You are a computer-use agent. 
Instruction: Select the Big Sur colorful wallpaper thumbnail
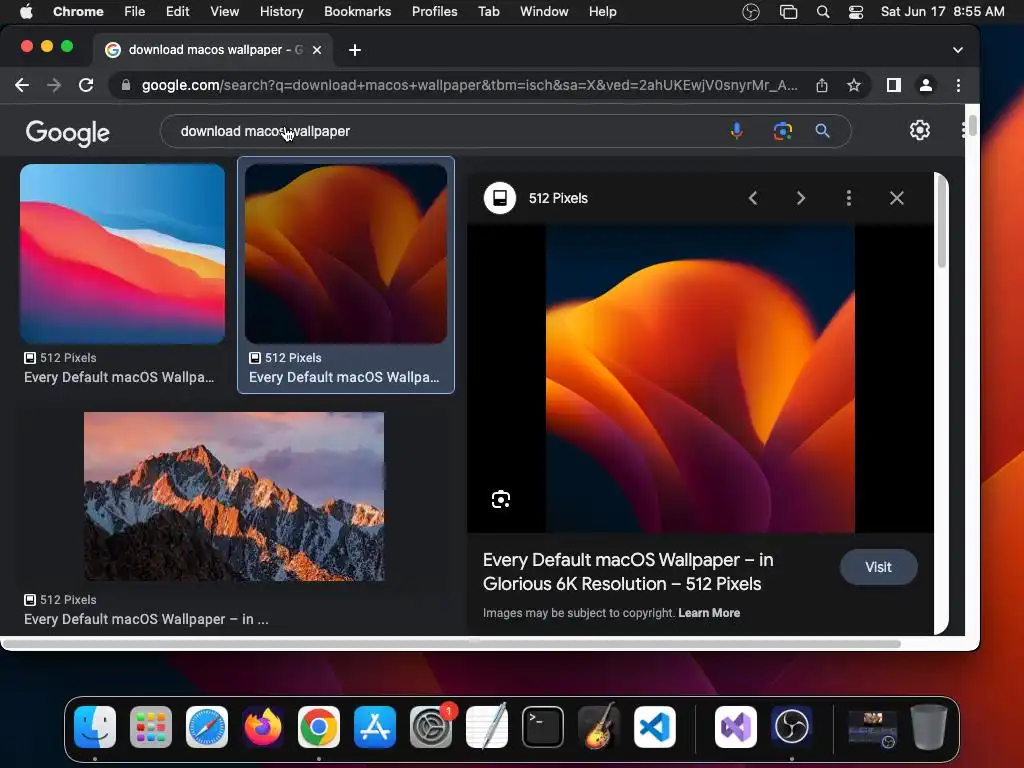pyautogui.click(x=123, y=253)
